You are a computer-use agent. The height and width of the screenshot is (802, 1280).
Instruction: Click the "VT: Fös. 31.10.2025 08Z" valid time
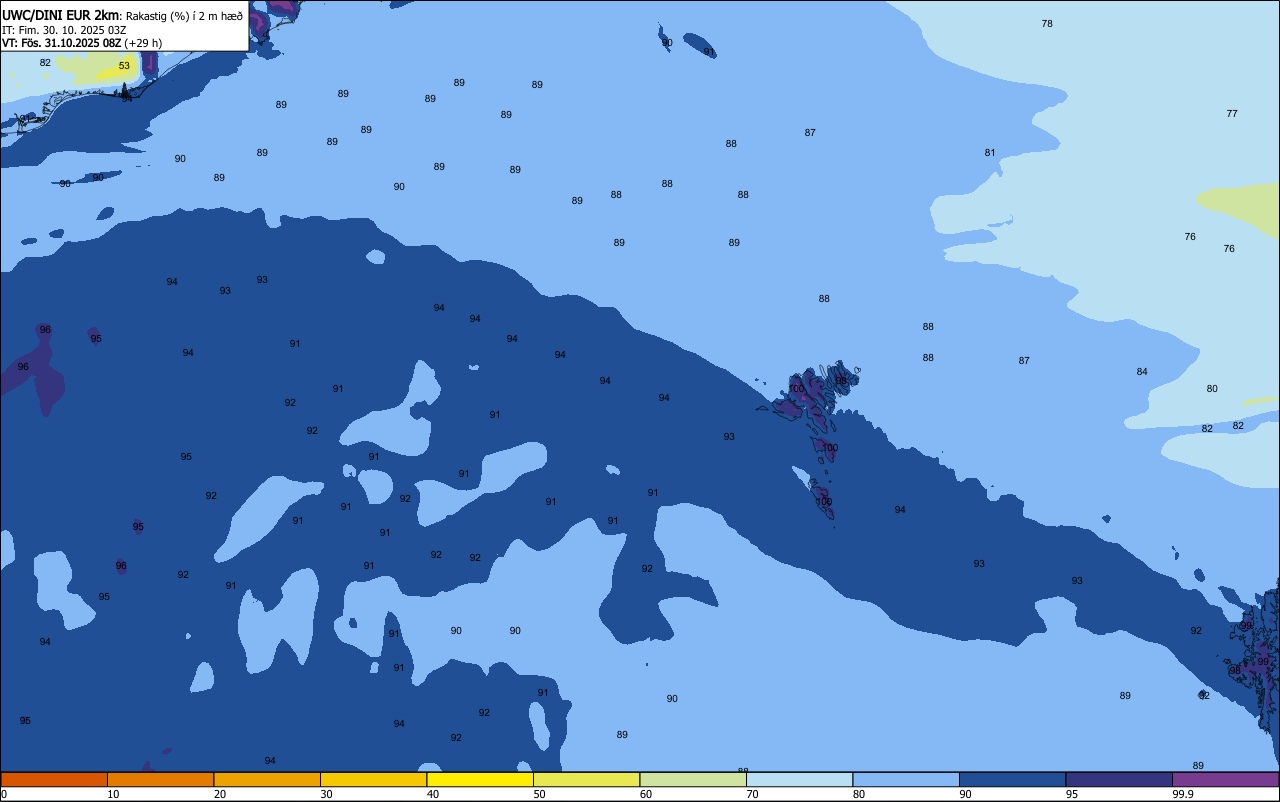(x=61, y=43)
